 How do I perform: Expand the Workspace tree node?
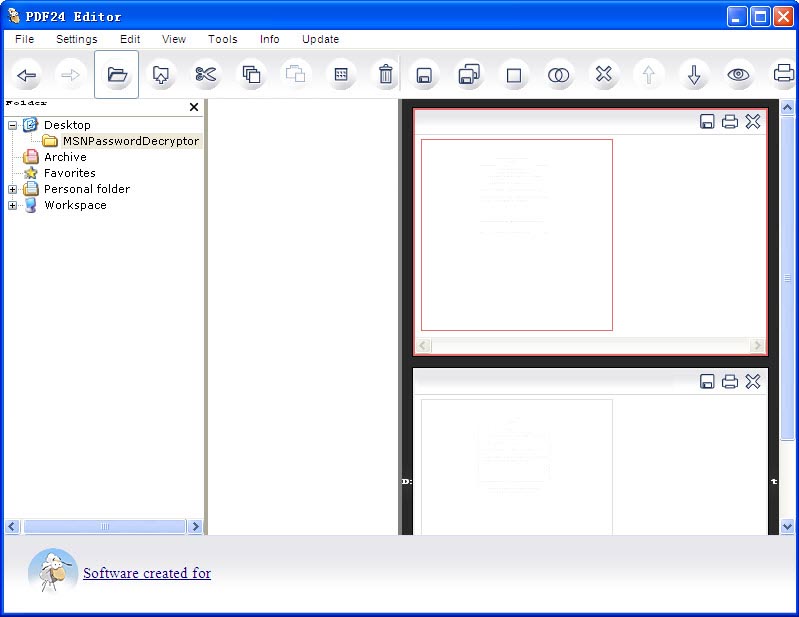point(12,205)
